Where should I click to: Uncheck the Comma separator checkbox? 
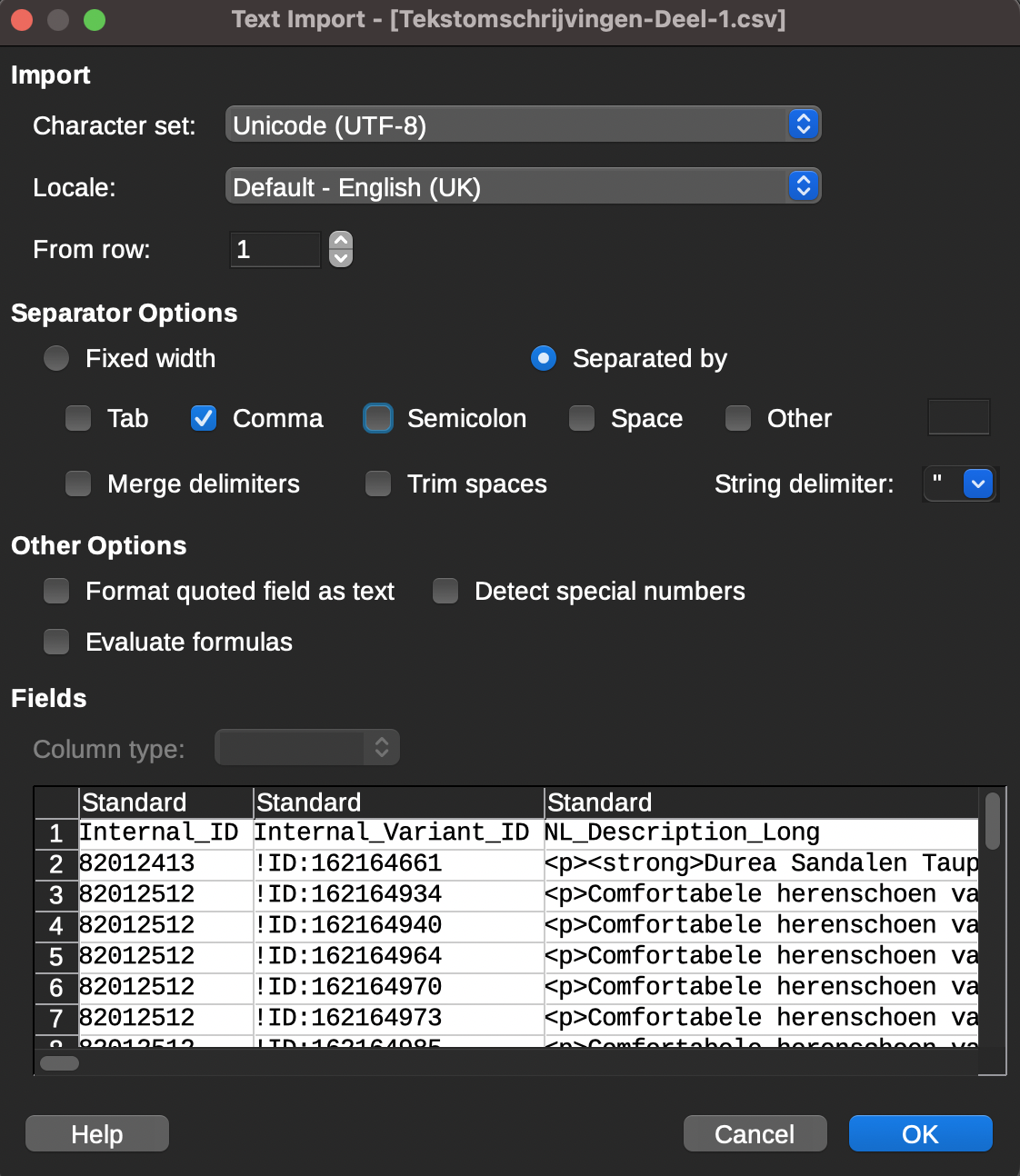click(204, 418)
